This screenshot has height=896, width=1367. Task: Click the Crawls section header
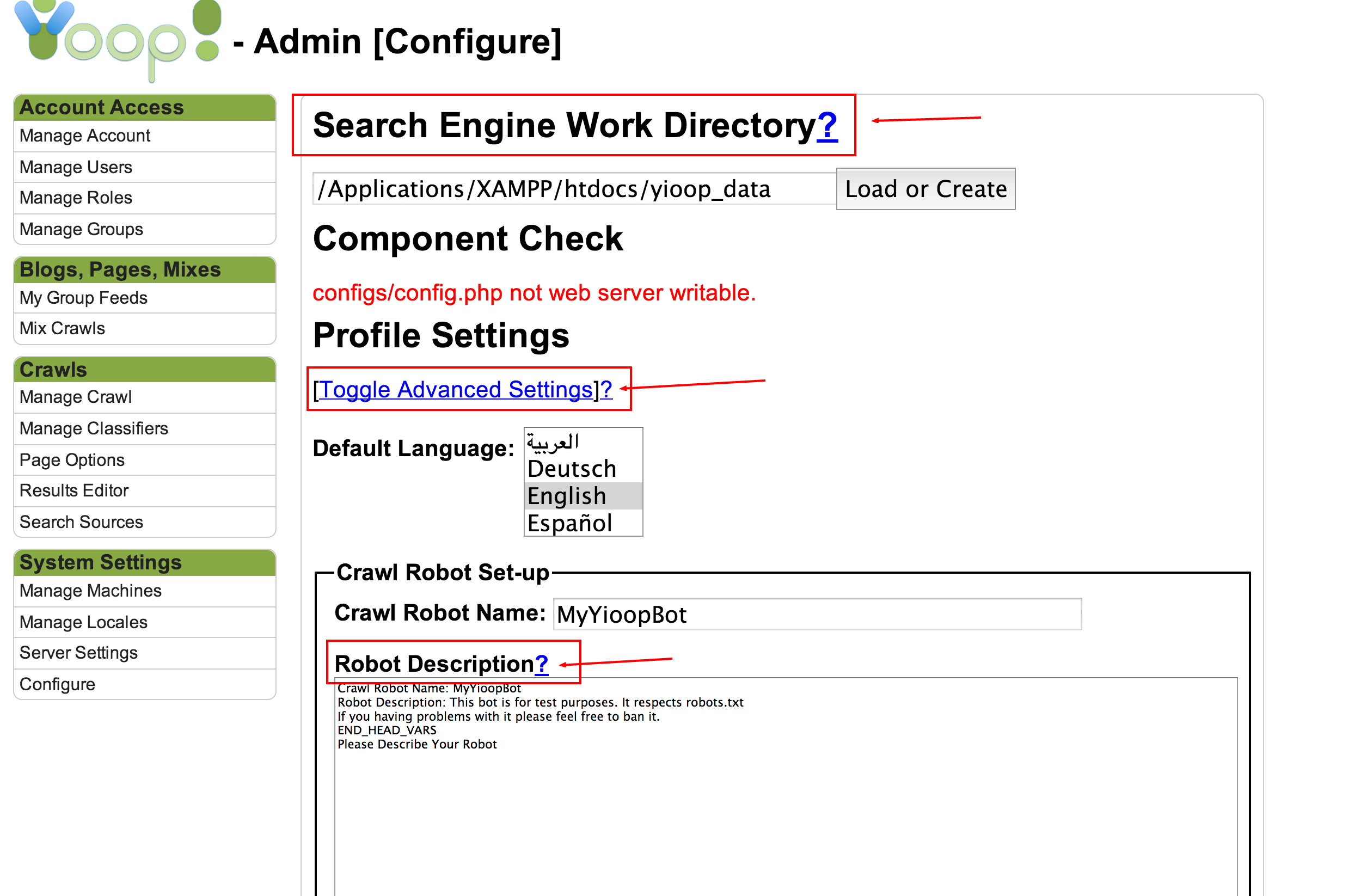[145, 369]
